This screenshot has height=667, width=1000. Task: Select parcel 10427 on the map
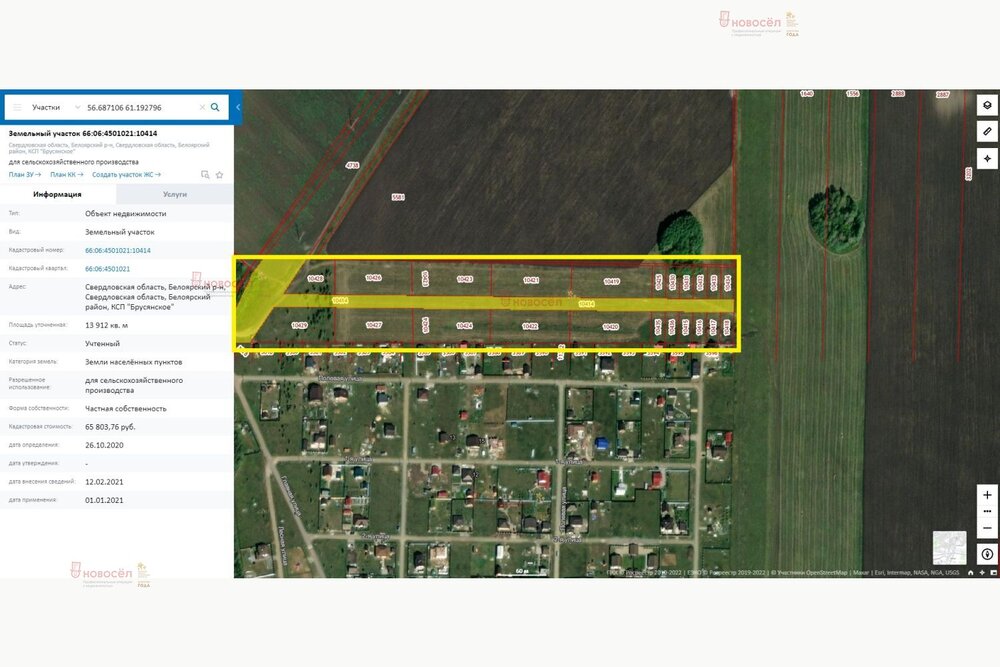coord(374,325)
